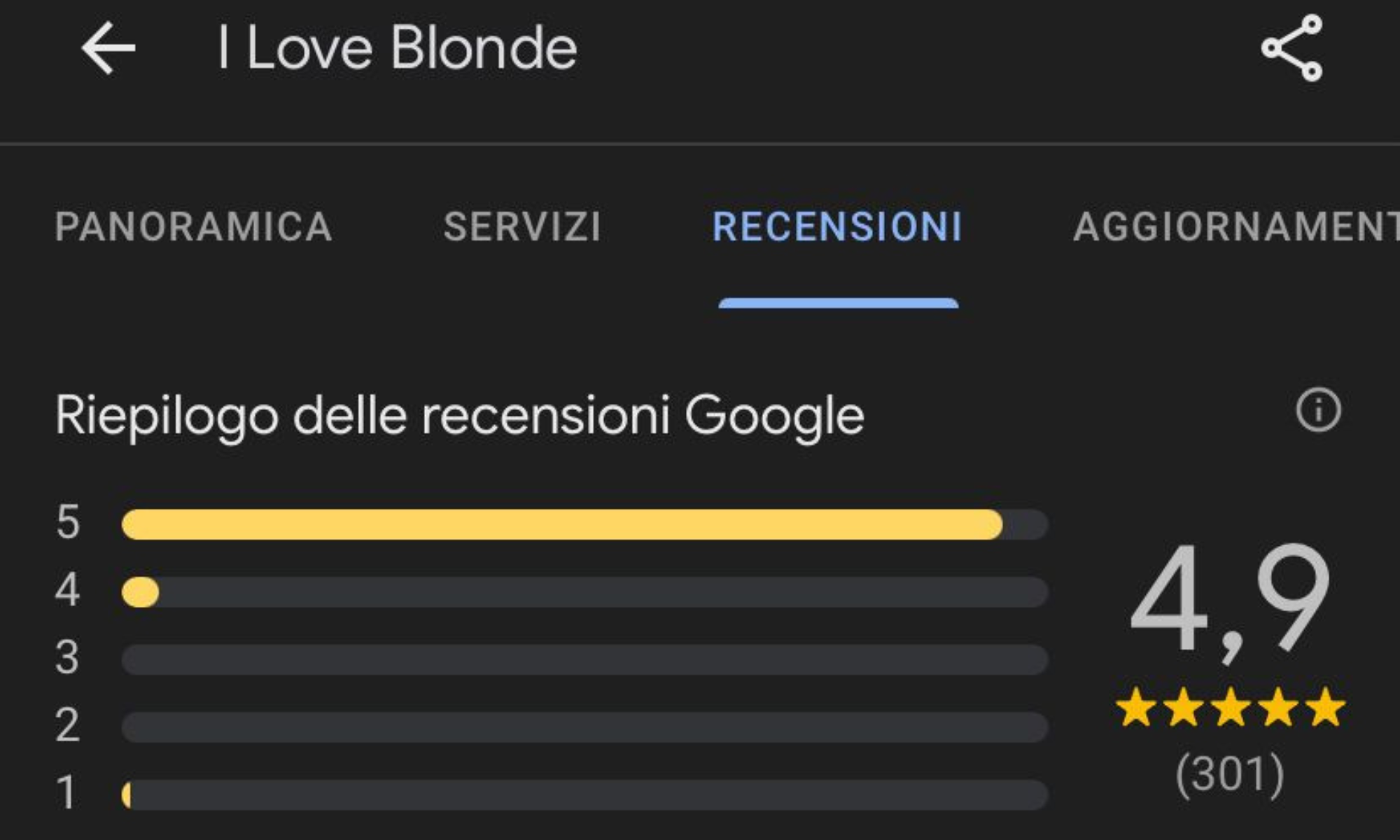This screenshot has width=1400, height=840.
Task: Select the Recensioni tab
Action: click(837, 227)
